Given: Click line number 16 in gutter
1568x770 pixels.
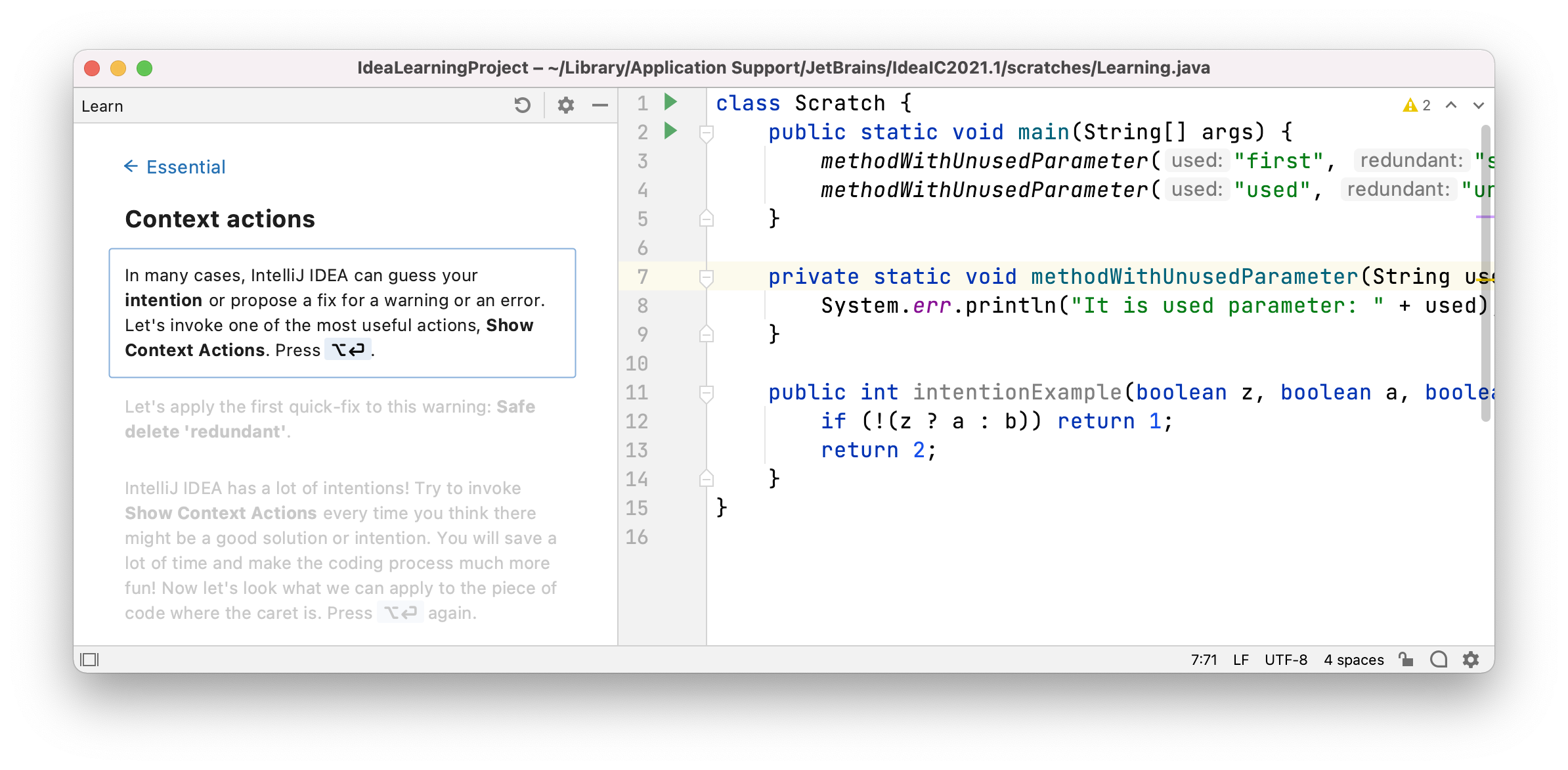Looking at the screenshot, I should pos(636,537).
